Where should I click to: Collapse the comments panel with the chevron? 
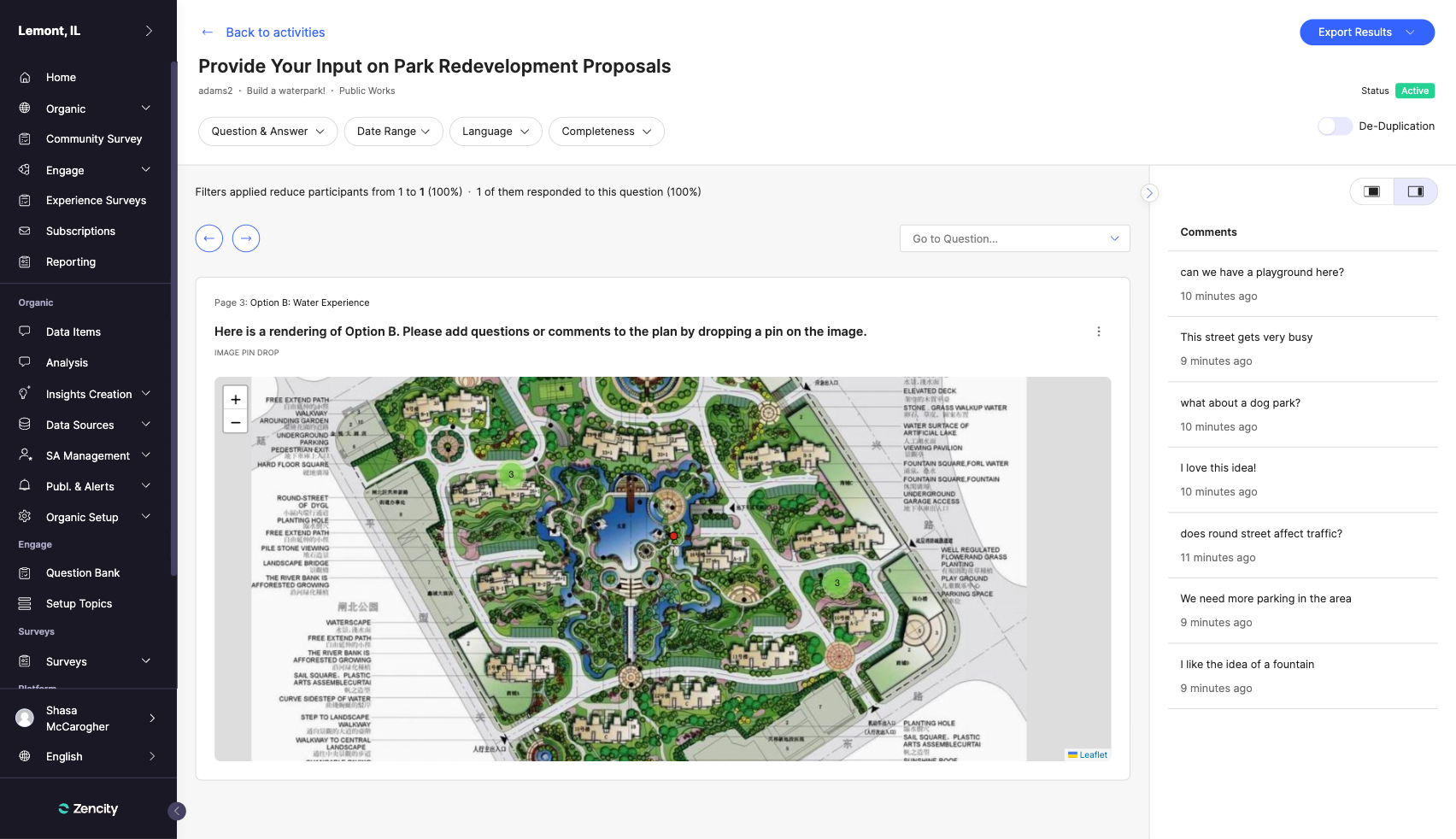pyautogui.click(x=1149, y=193)
